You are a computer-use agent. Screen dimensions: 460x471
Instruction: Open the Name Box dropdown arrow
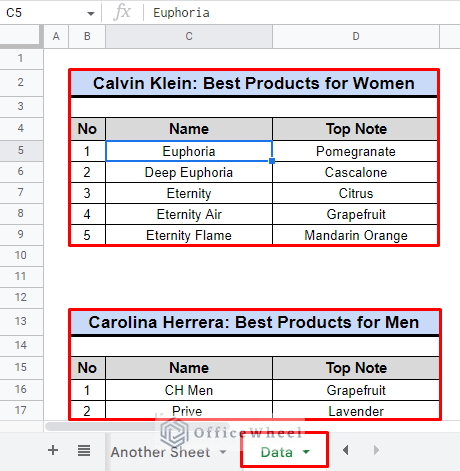(90, 14)
